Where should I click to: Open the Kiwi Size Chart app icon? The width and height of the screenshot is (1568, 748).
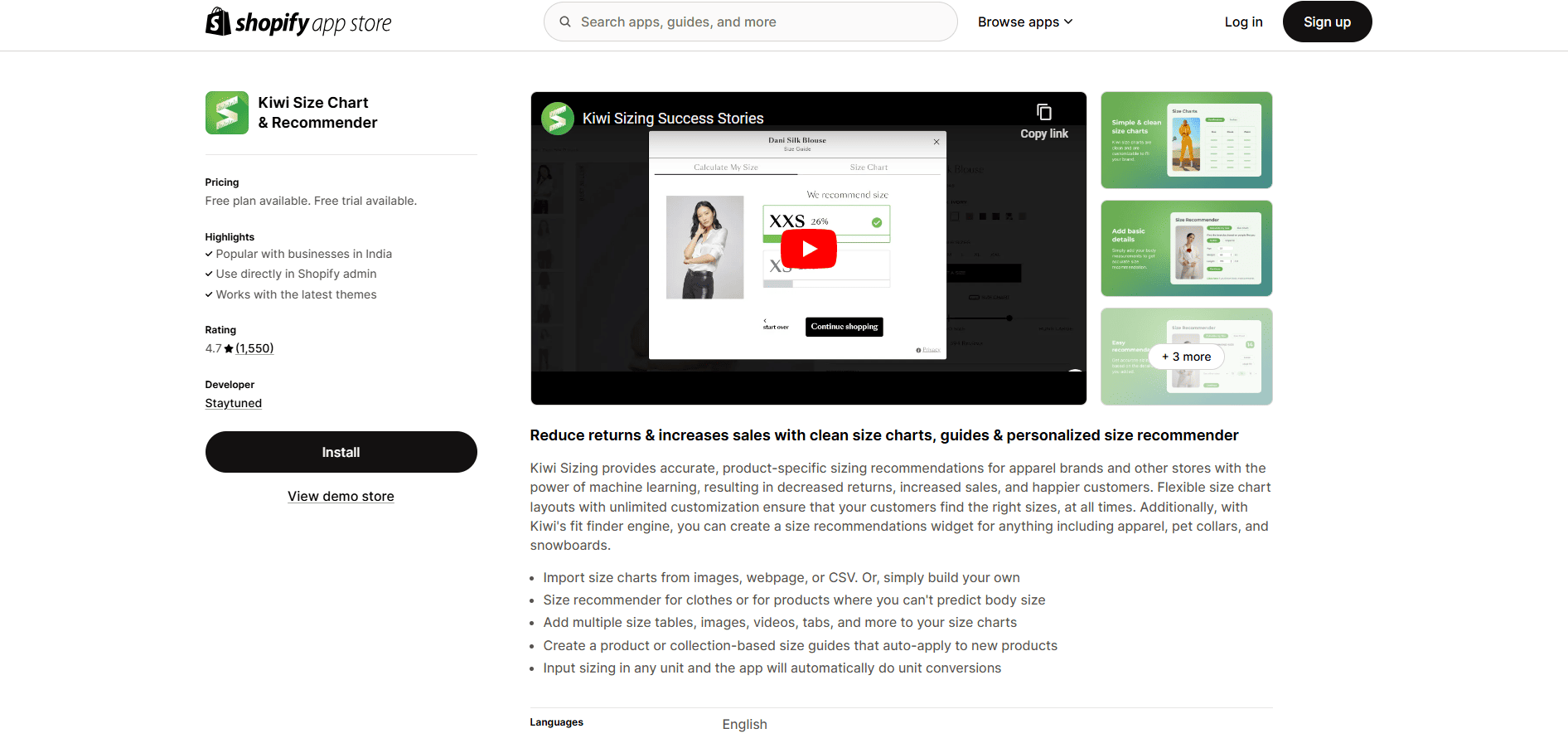(227, 113)
